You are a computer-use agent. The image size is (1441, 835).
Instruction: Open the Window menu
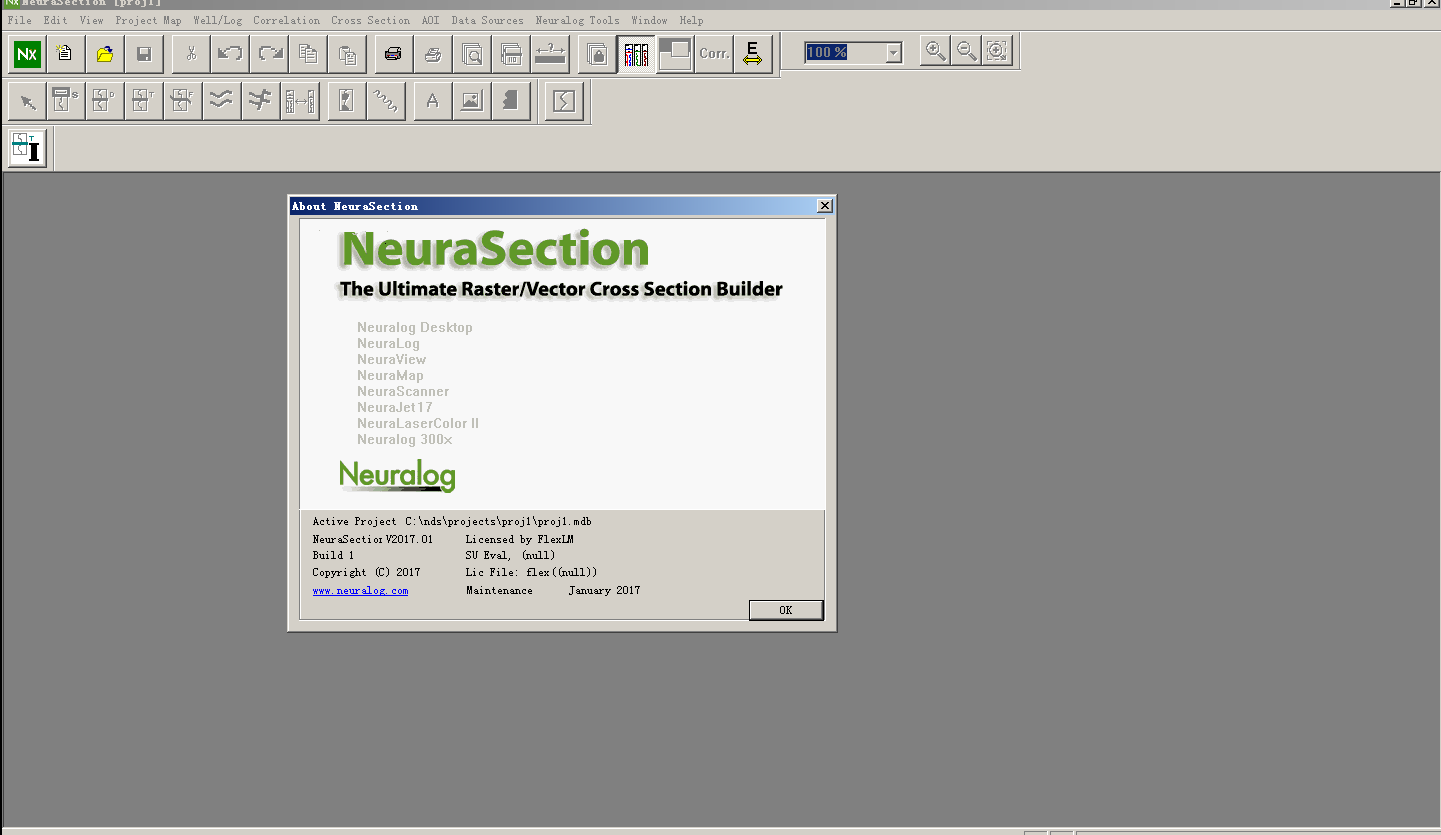tap(649, 20)
